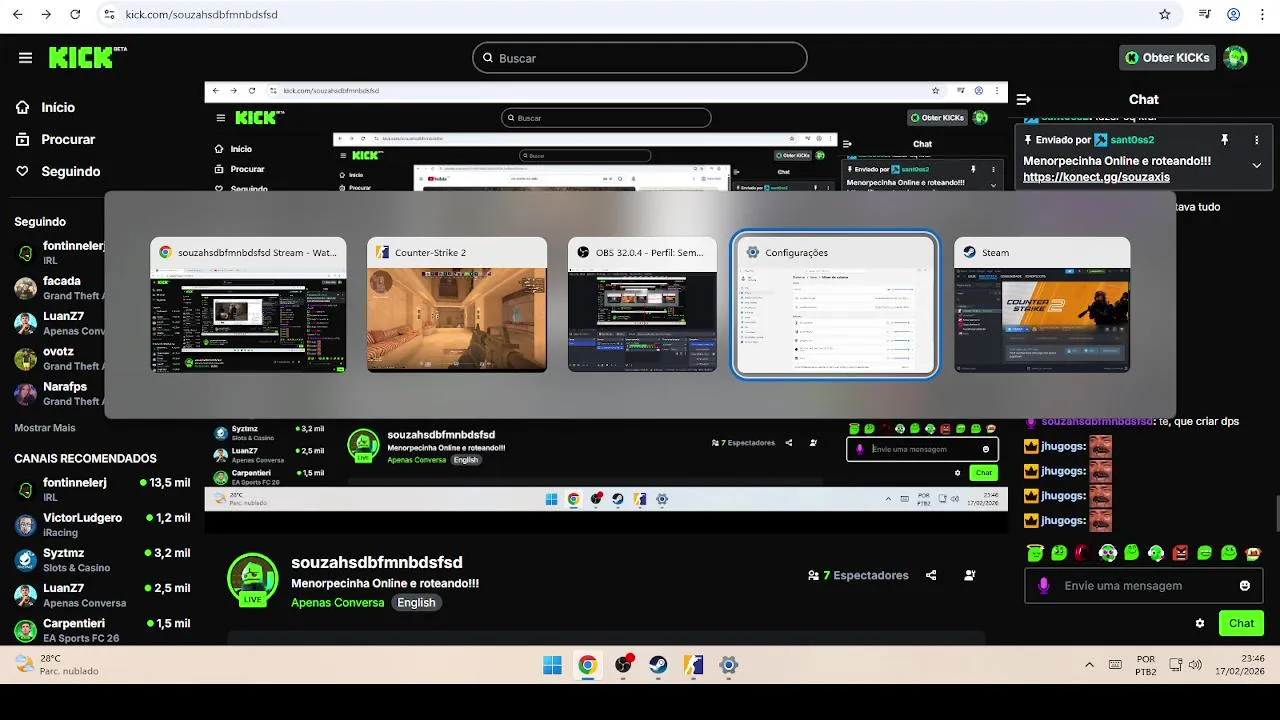Switch to souzahsdbfmnbdsfsd Stream Chrome window thumbnail
Viewport: 1280px width, 720px height.
248,305
